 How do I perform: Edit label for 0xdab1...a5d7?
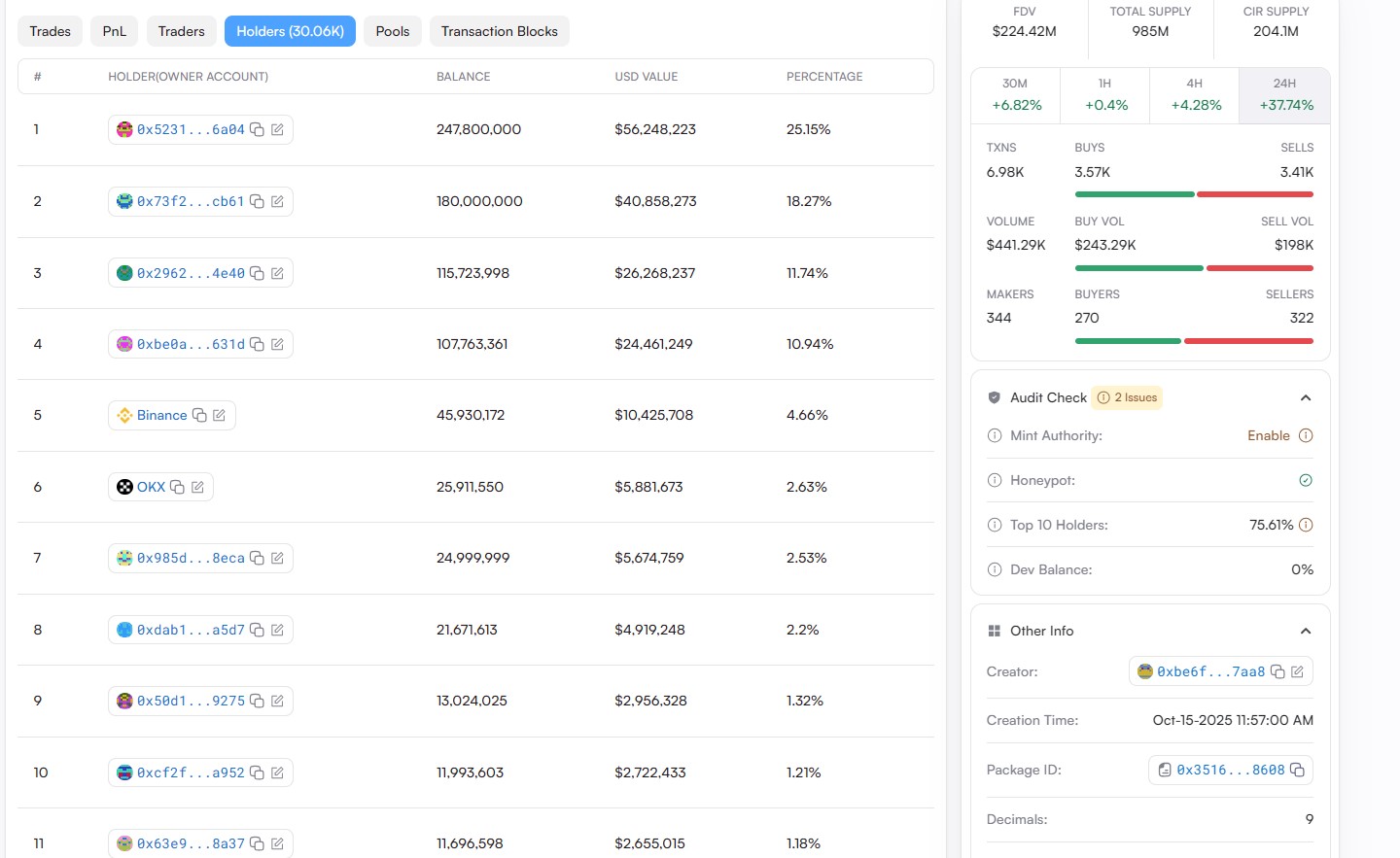[277, 630]
